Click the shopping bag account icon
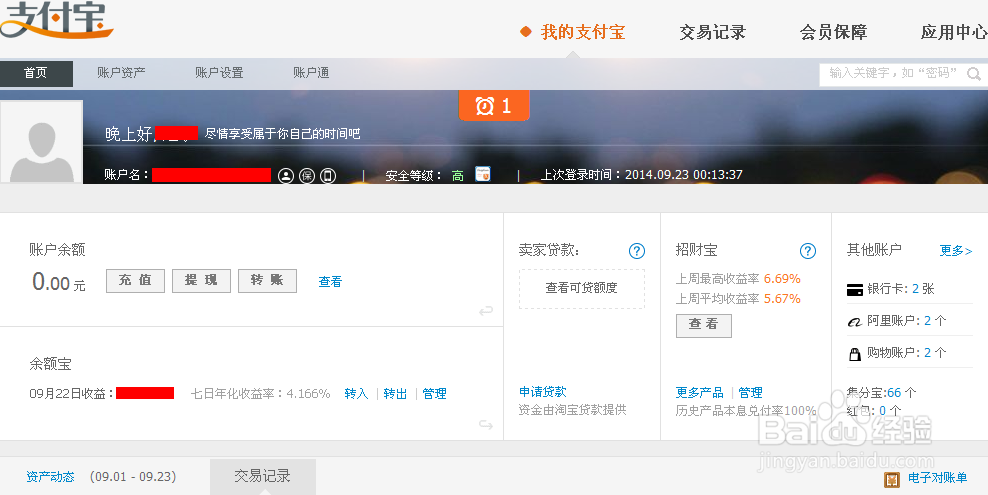The width and height of the screenshot is (988, 495). tap(855, 354)
